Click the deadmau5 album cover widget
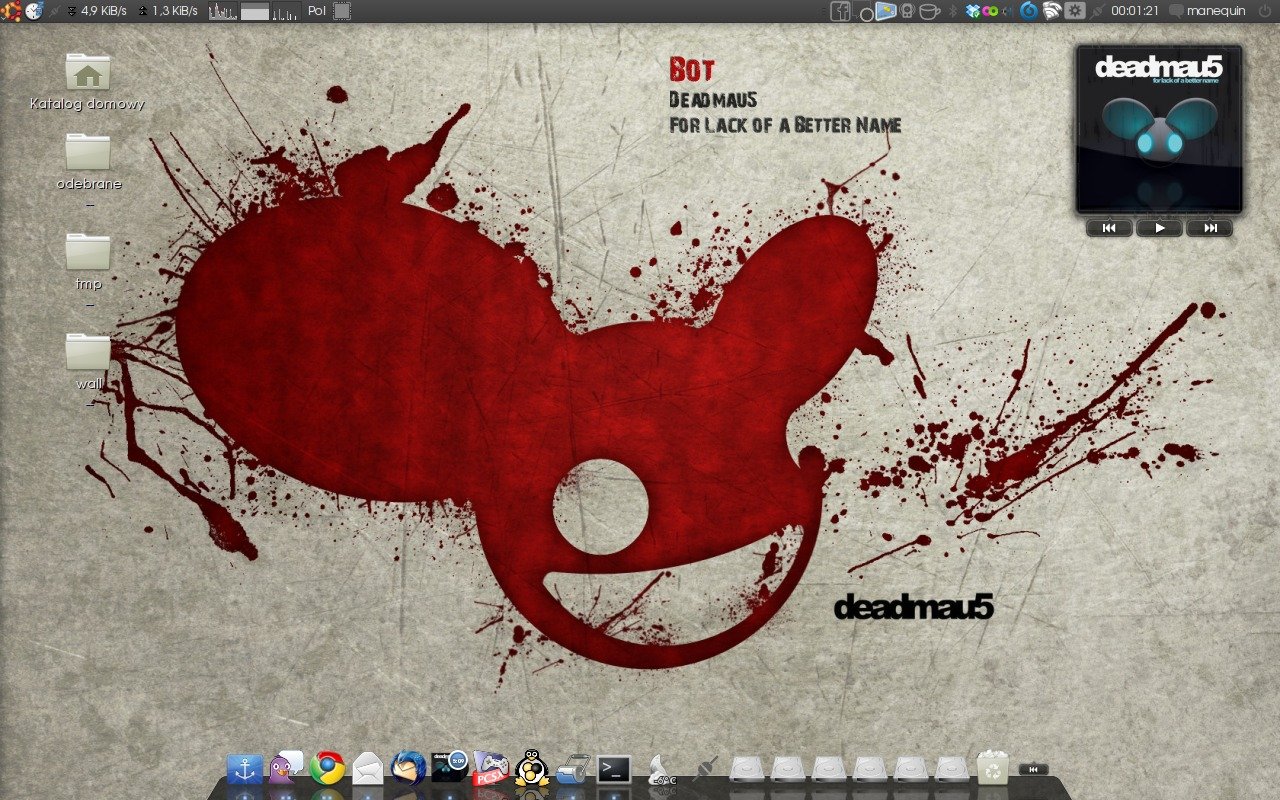 pyautogui.click(x=1159, y=129)
